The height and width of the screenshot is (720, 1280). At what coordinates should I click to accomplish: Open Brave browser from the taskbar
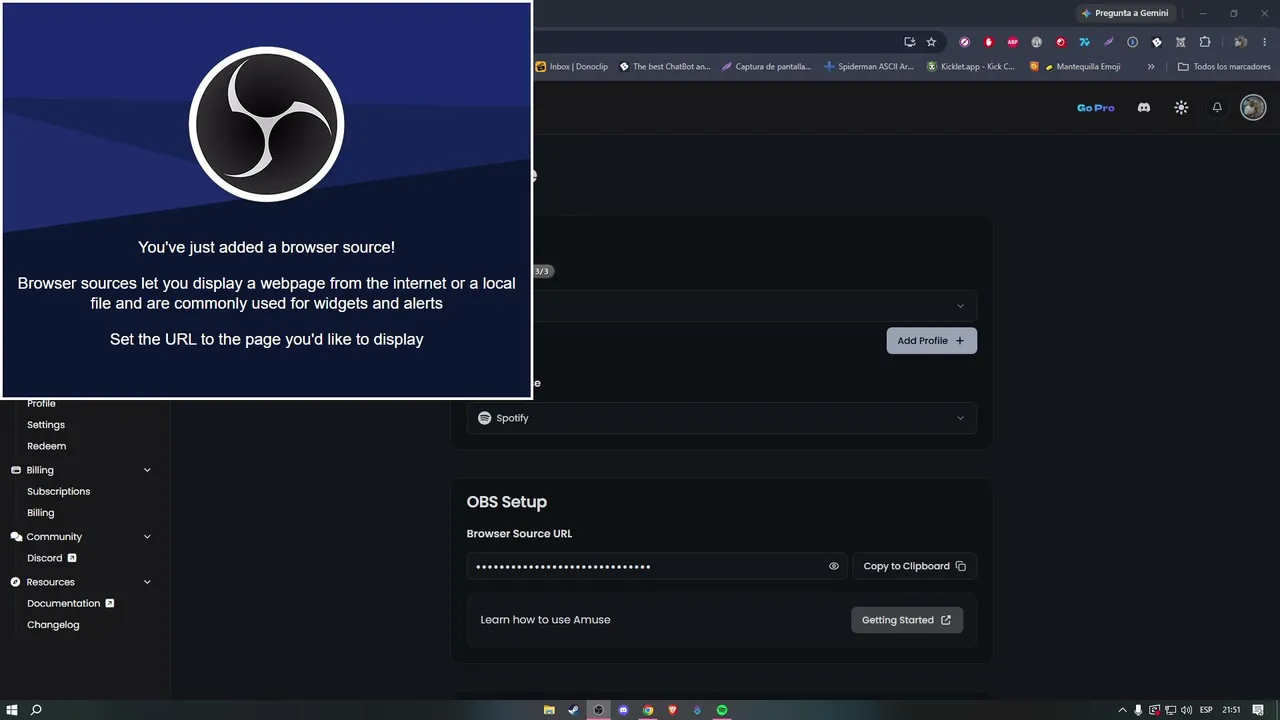coord(673,710)
